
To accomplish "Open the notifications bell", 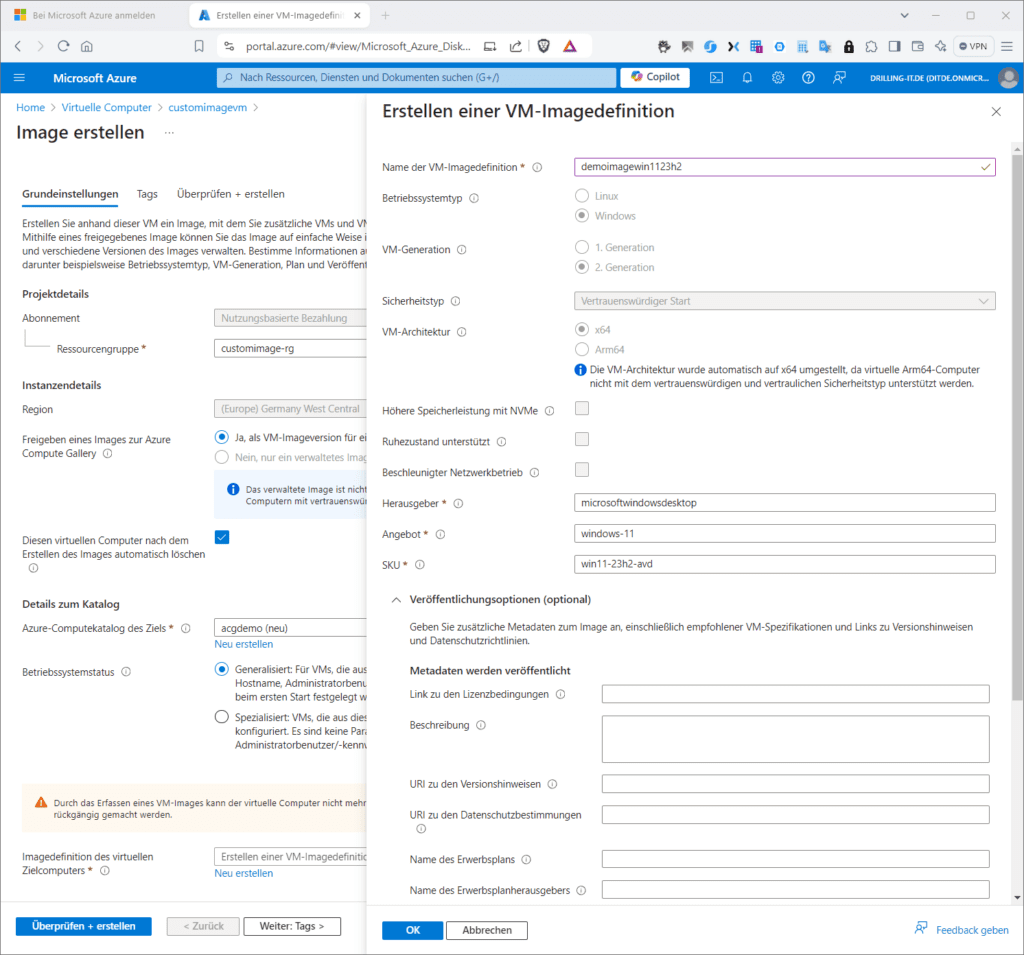I will [x=747, y=78].
